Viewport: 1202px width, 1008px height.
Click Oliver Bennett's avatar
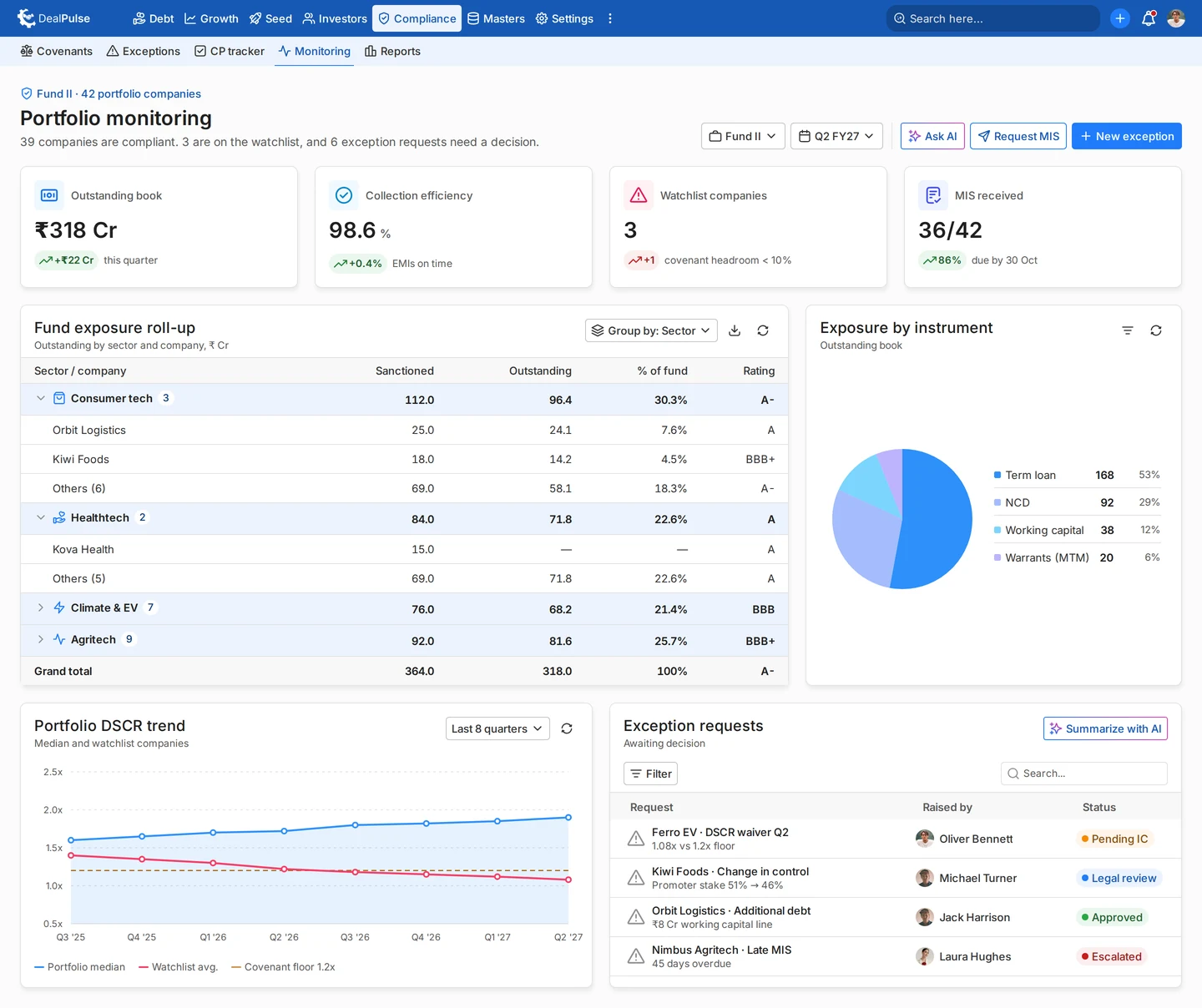(925, 839)
